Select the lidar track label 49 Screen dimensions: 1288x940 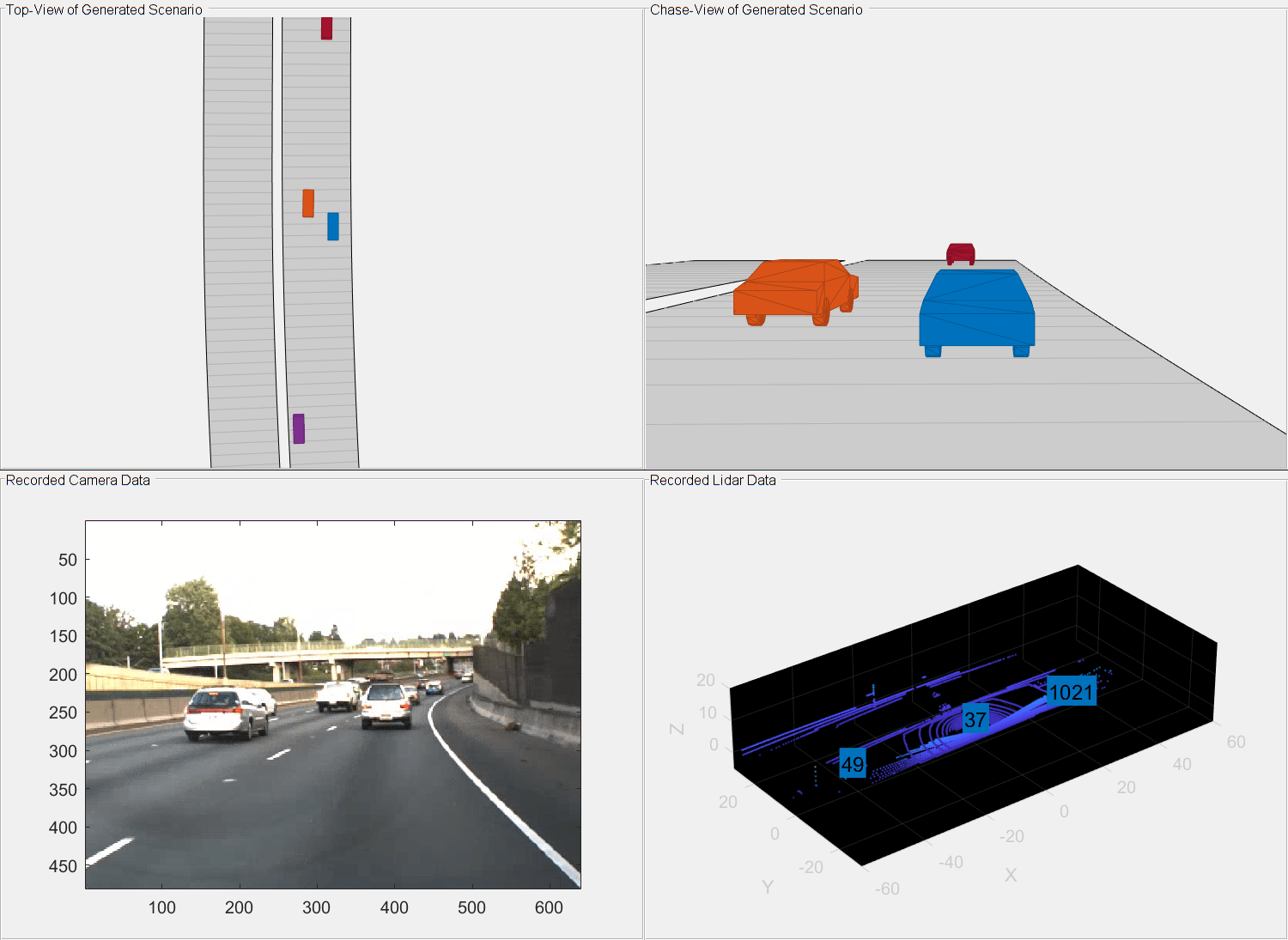[x=852, y=762]
